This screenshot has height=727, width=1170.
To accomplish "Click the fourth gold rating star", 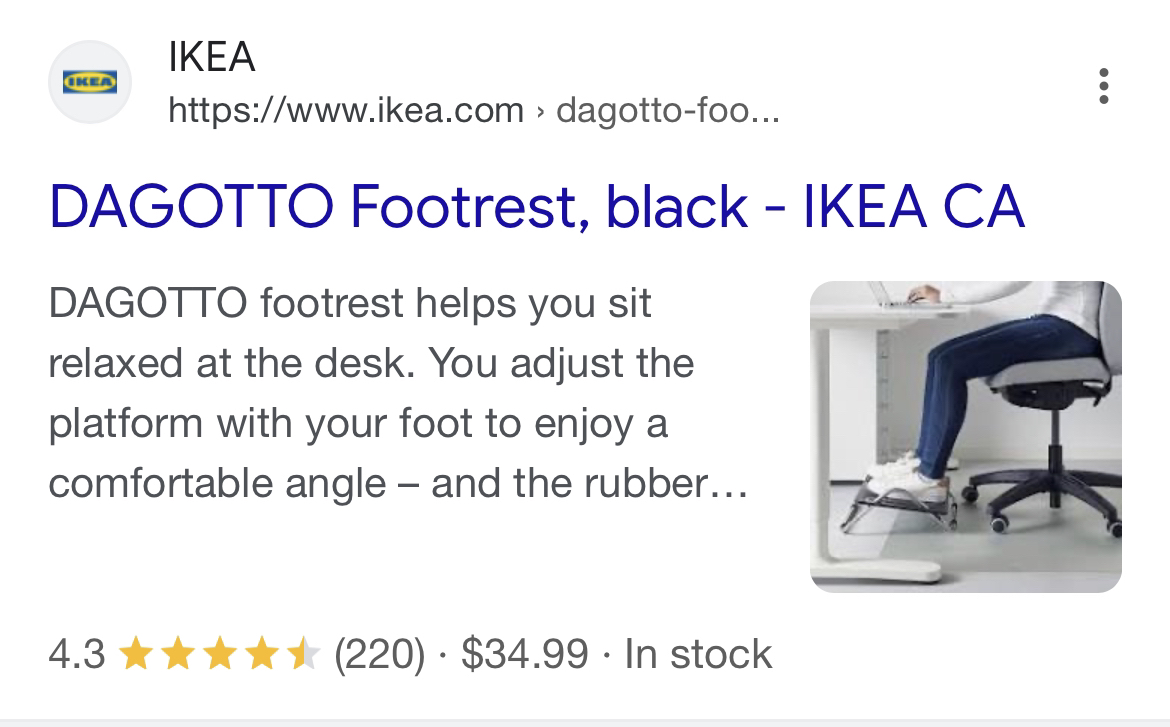I will 261,654.
